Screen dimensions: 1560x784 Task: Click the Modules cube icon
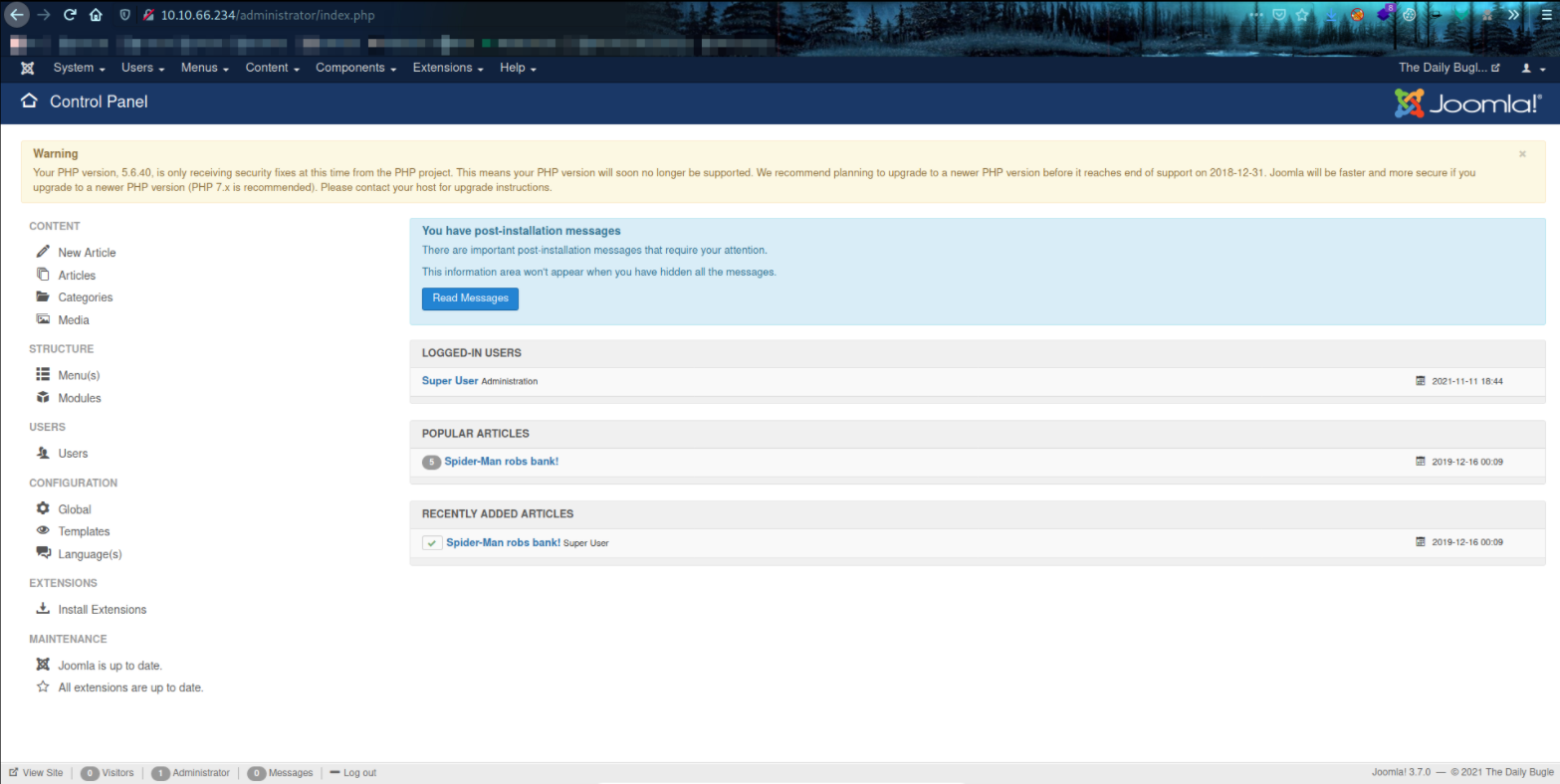[43, 397]
